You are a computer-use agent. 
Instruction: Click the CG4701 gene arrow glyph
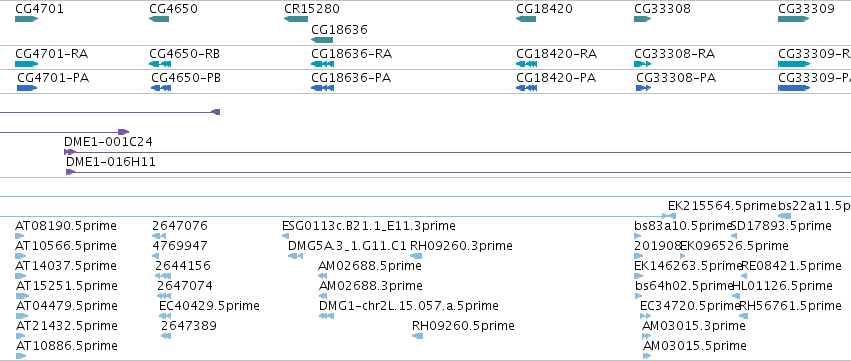coord(26,19)
